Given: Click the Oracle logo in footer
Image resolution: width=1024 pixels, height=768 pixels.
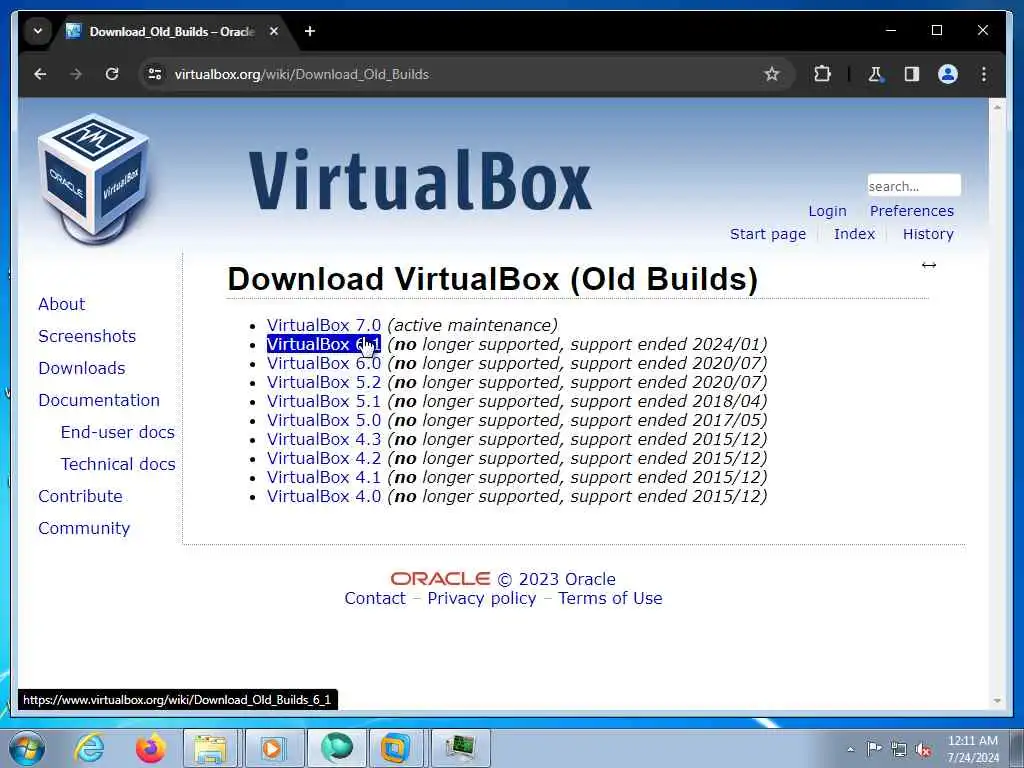Looking at the screenshot, I should 440,579.
